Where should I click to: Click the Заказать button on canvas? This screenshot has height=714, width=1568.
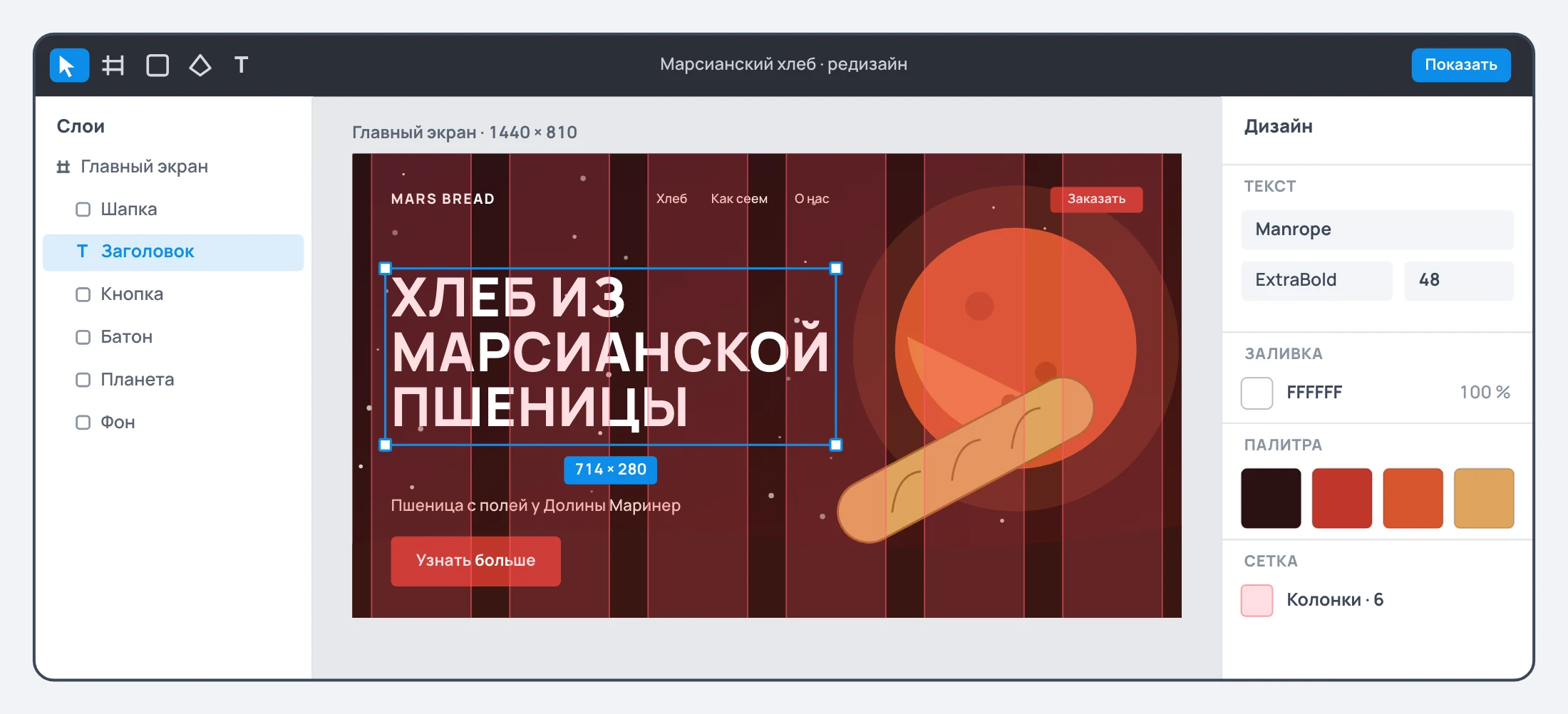[x=1096, y=199]
